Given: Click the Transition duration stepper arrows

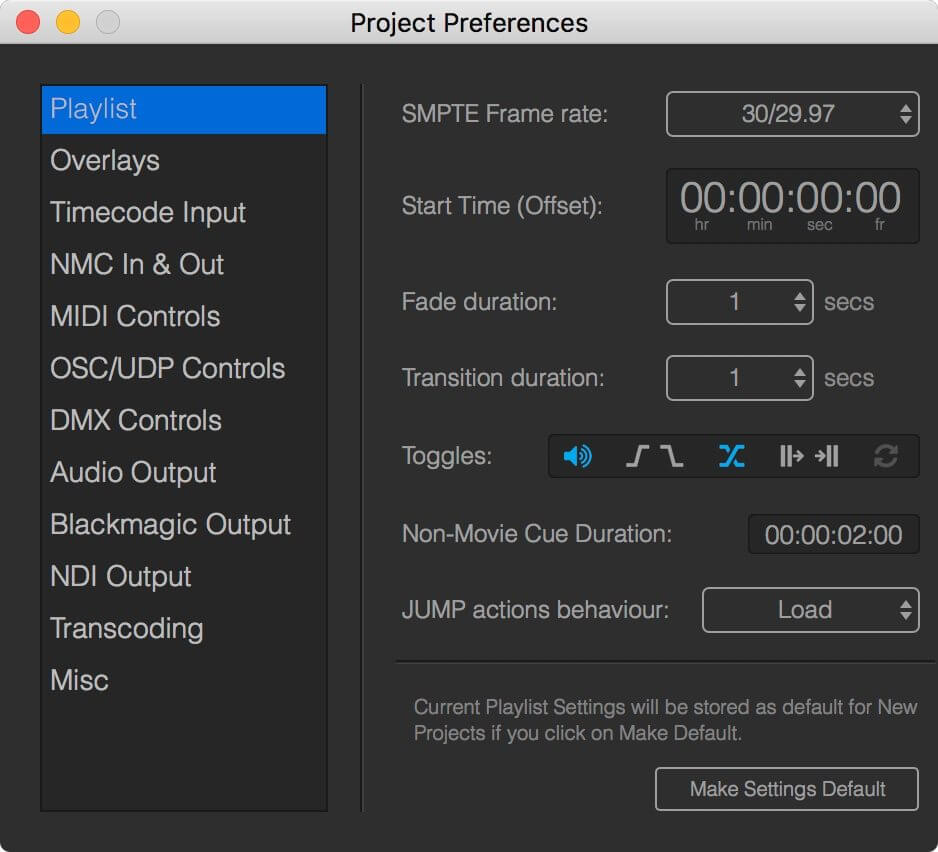Looking at the screenshot, I should (x=800, y=378).
